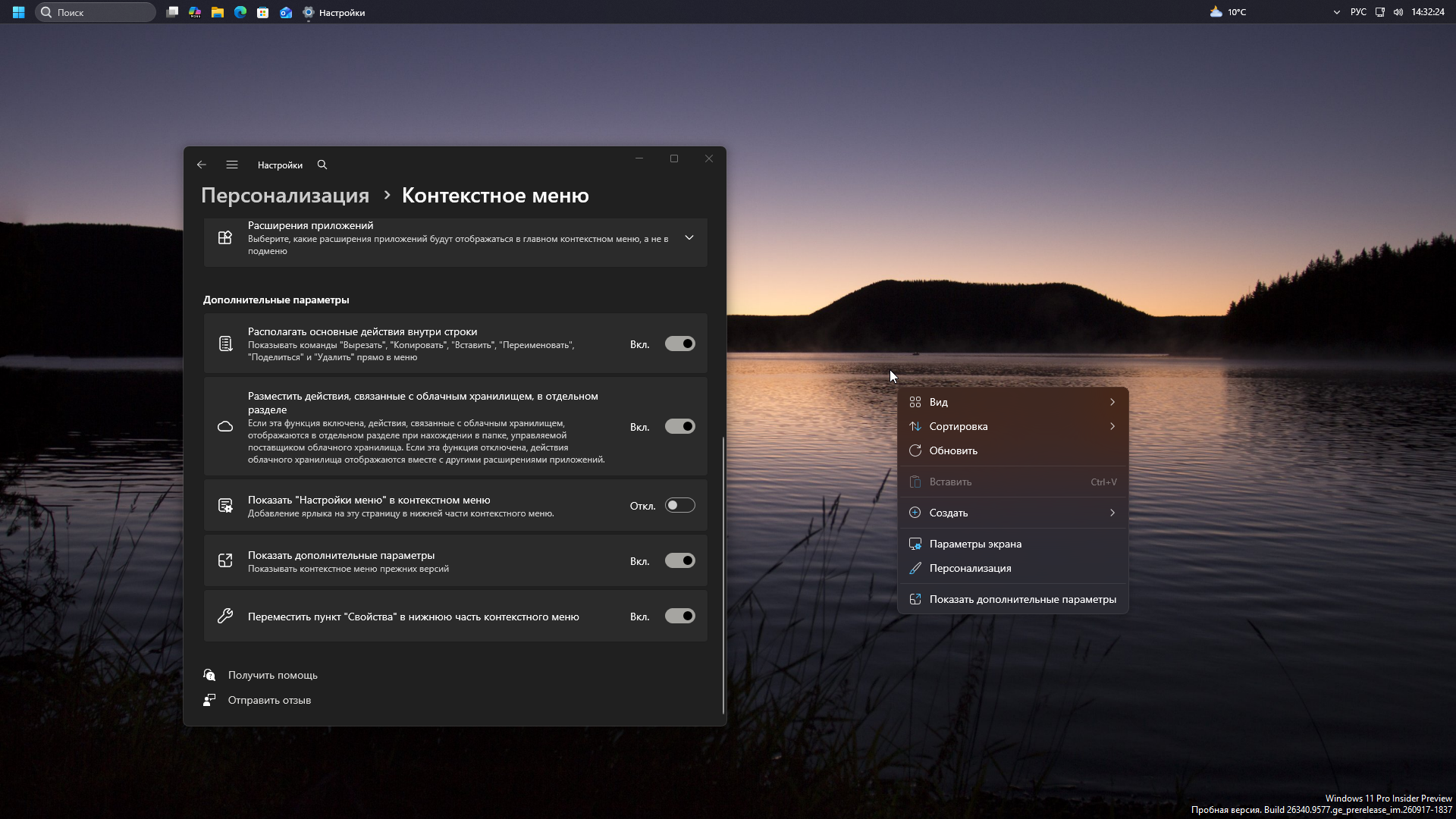Viewport: 1456px width, 819px height.
Task: Open the Copilot icon in the taskbar
Action: point(195,12)
